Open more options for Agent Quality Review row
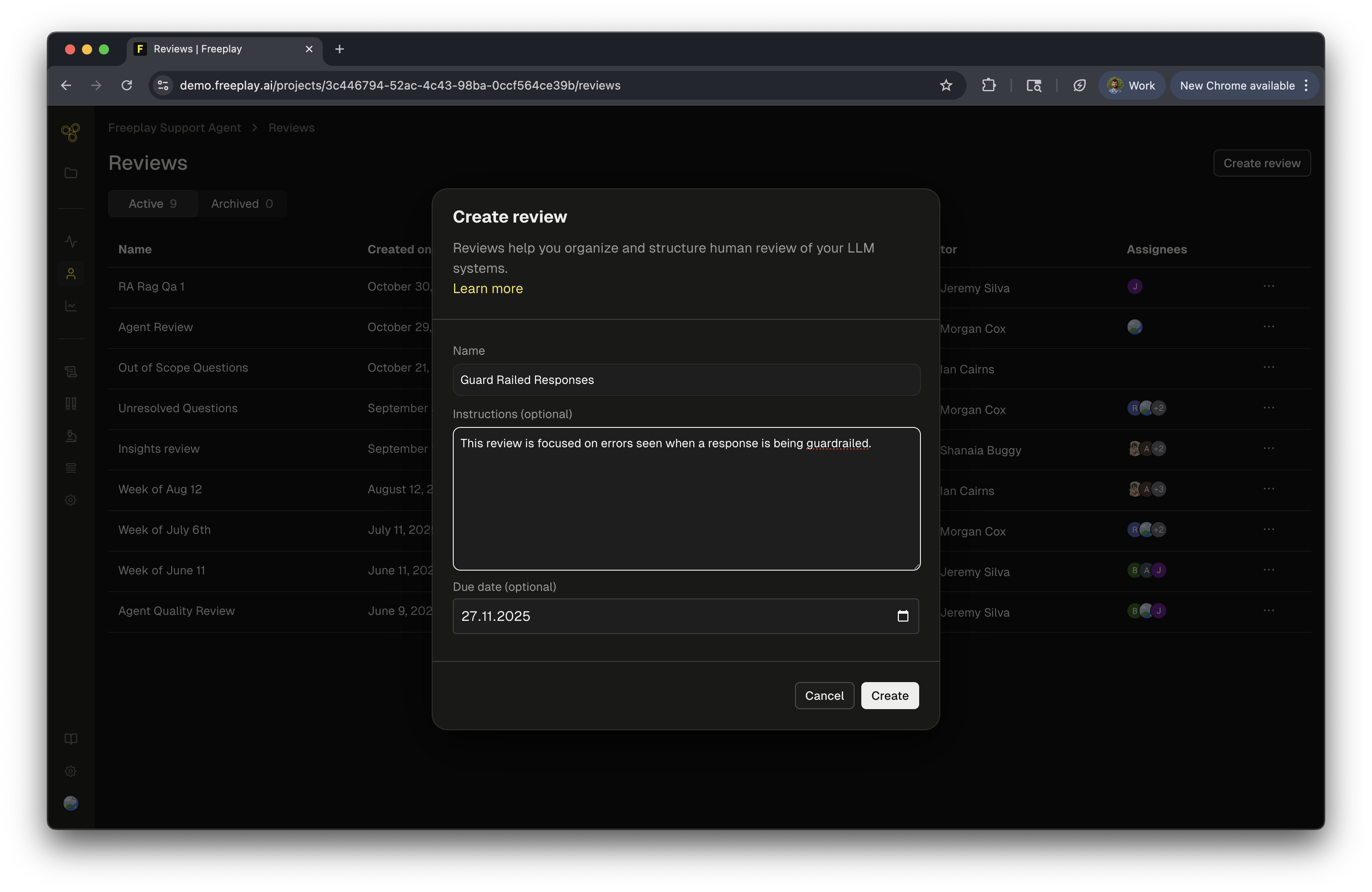 [1268, 610]
